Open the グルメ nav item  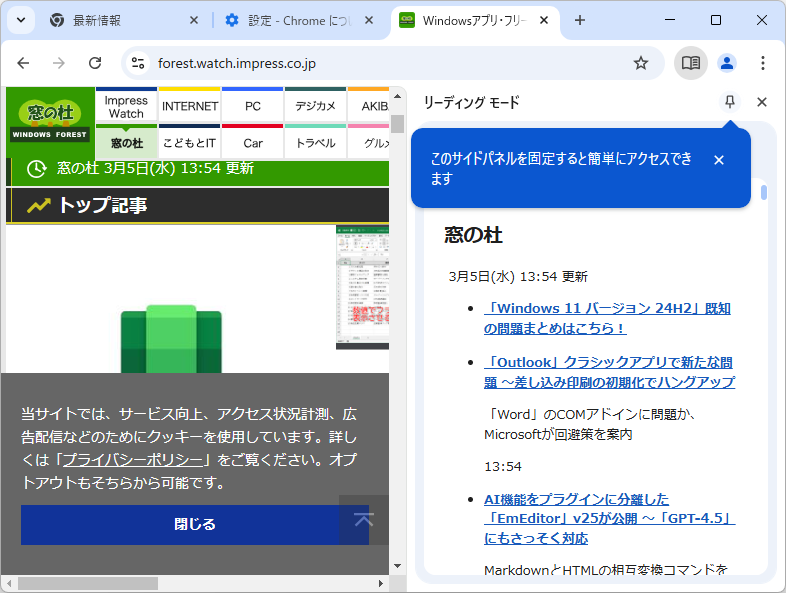tap(369, 142)
